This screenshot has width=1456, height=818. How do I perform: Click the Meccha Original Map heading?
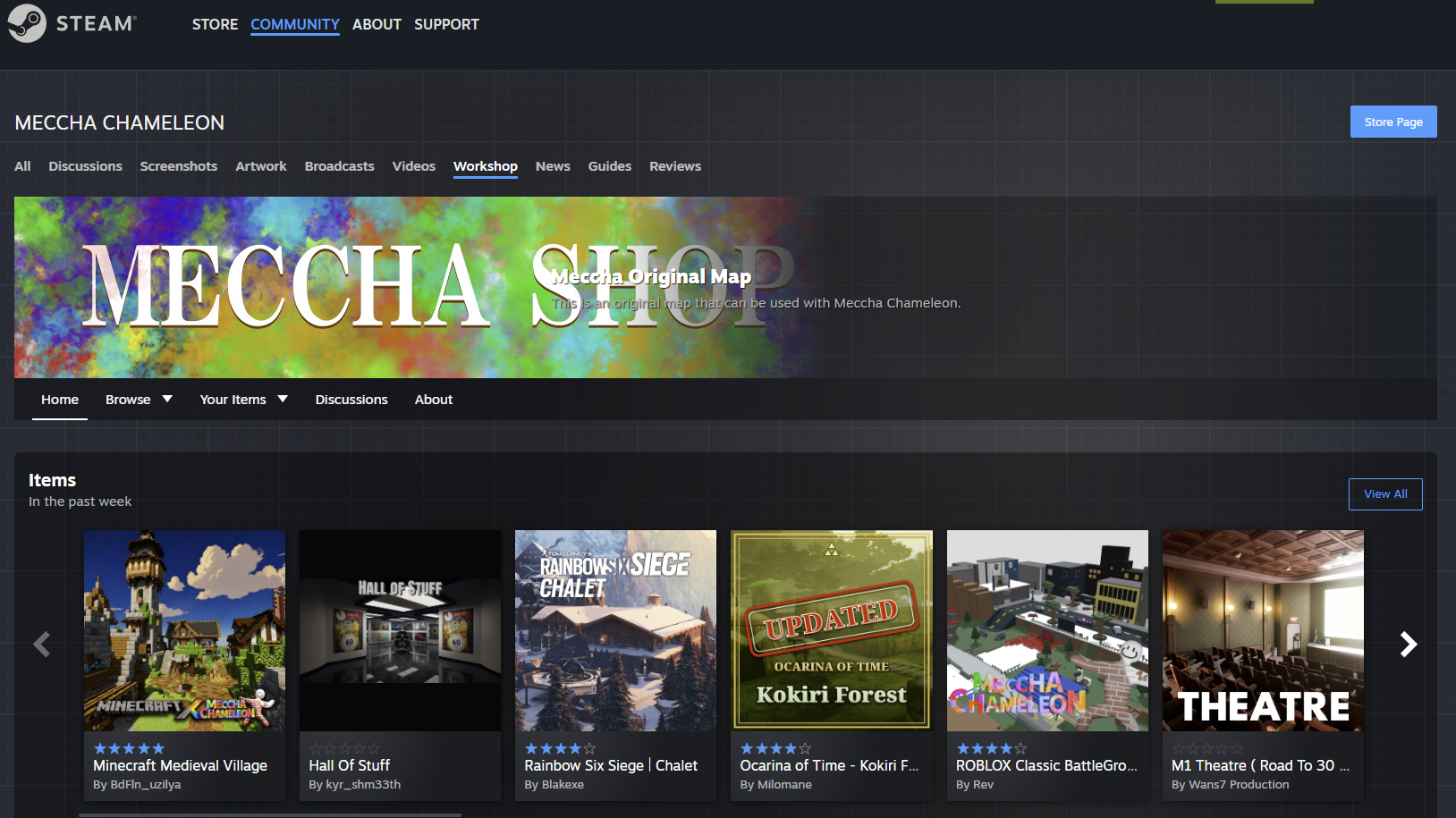[651, 276]
